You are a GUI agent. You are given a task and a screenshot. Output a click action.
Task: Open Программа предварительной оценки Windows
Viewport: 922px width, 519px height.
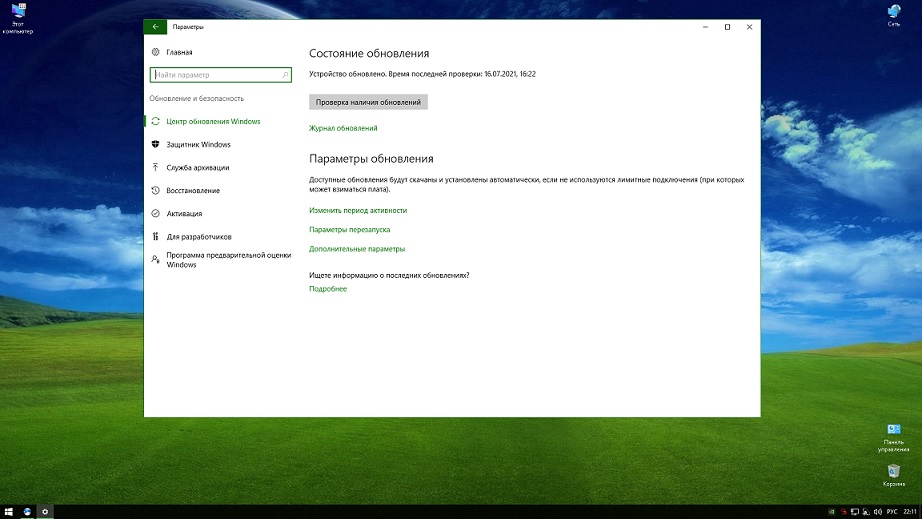pos(229,260)
